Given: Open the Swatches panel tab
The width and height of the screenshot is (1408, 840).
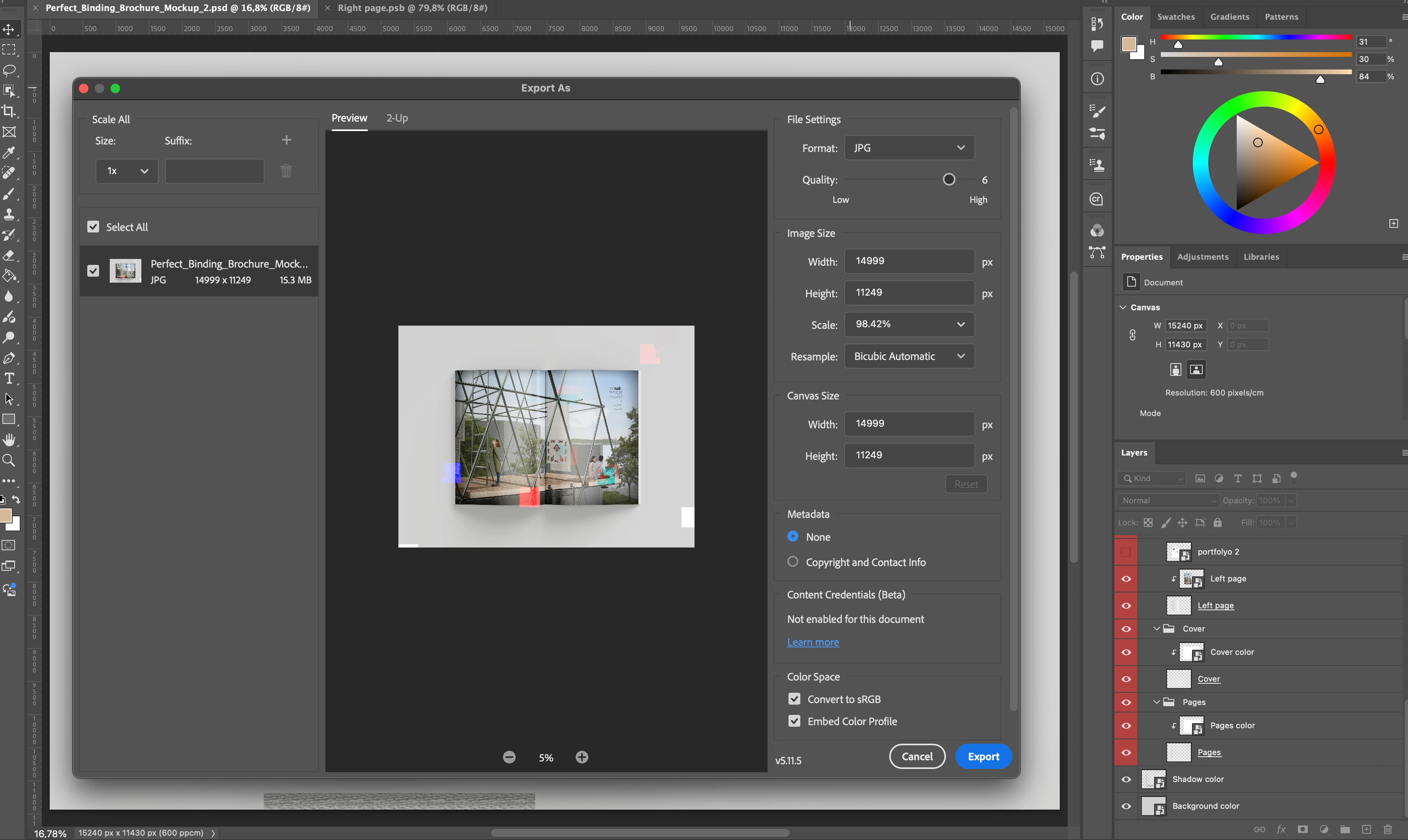Looking at the screenshot, I should click(x=1176, y=17).
